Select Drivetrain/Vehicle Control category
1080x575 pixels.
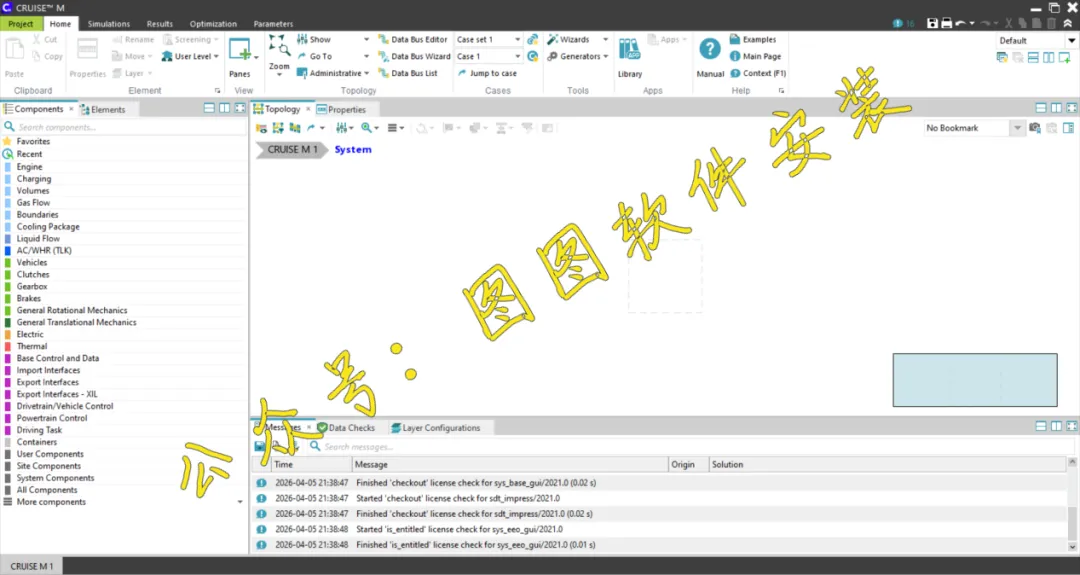65,406
